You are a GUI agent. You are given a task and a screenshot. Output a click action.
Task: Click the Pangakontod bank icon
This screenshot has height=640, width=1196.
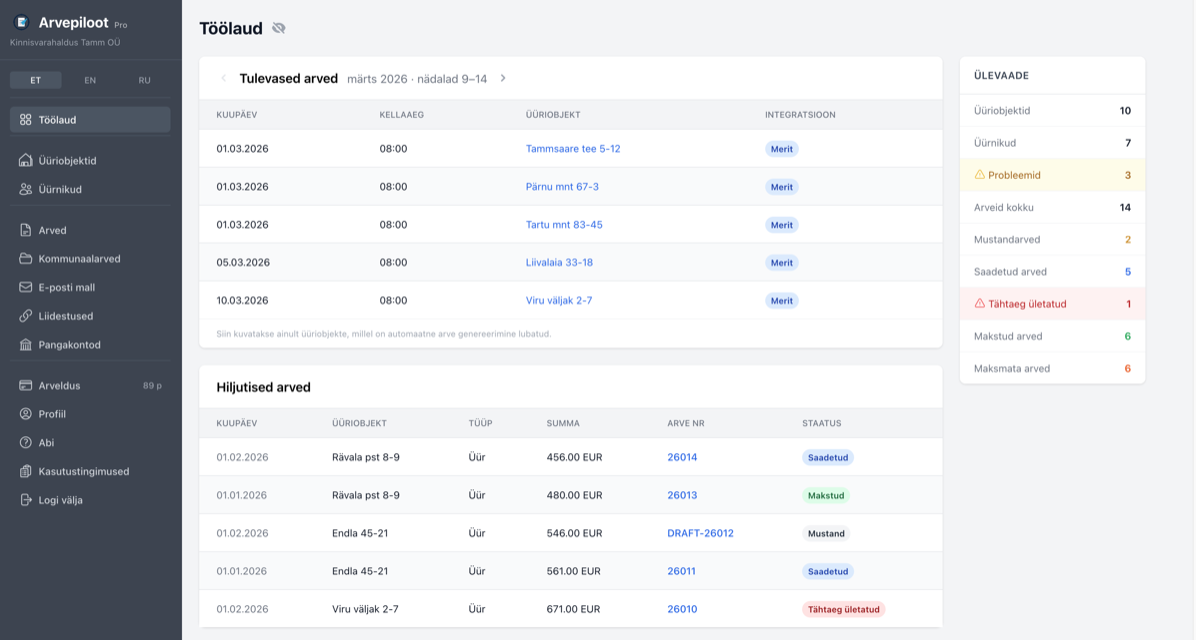26,345
